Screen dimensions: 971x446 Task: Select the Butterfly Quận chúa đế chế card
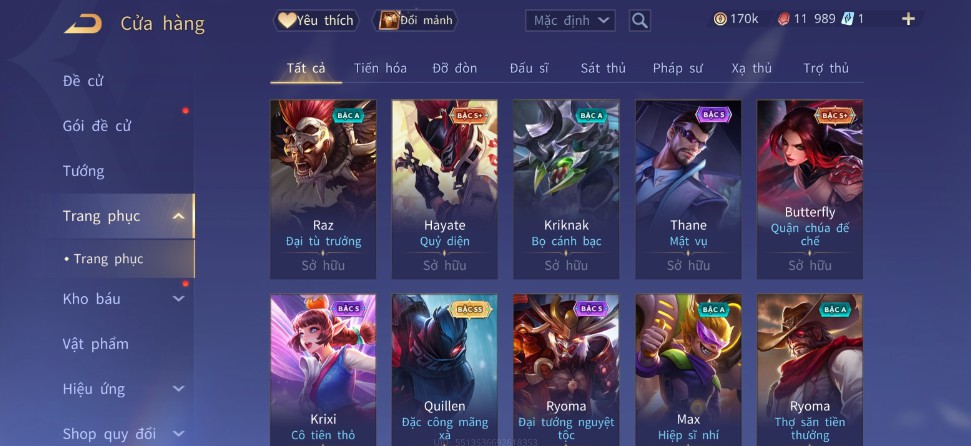[809, 190]
